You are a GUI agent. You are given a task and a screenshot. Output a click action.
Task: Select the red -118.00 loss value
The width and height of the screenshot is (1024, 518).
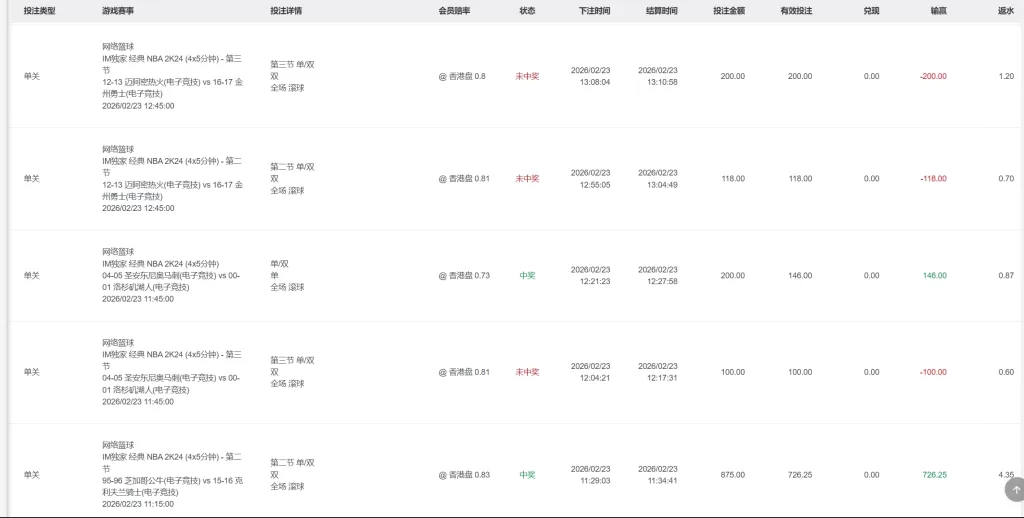(x=933, y=179)
